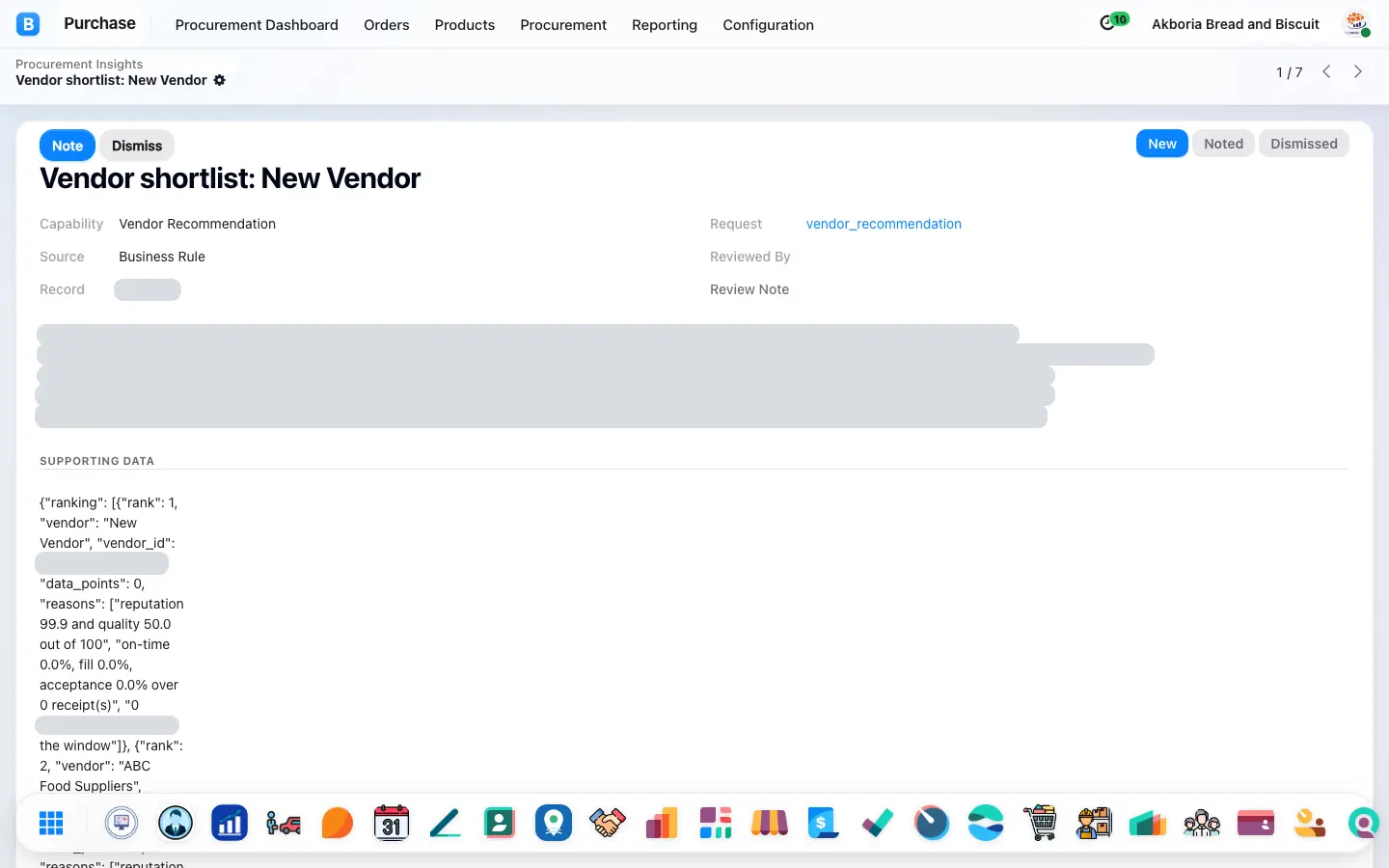Launch the striped awning shop app

[770, 823]
